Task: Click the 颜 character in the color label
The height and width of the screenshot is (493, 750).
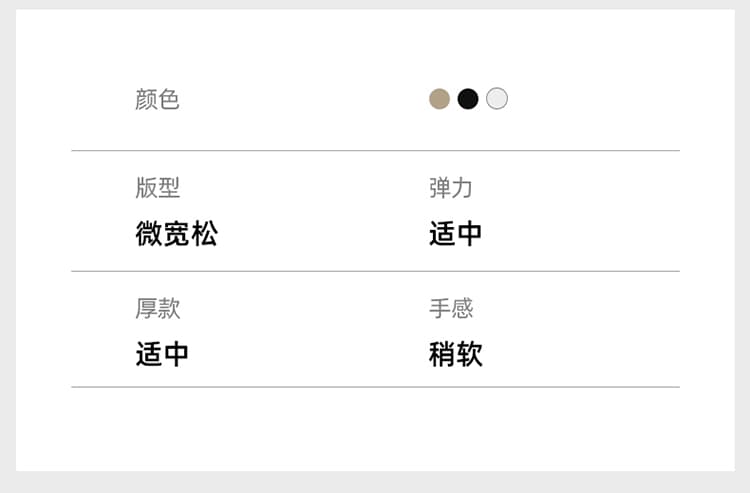Action: 146,99
